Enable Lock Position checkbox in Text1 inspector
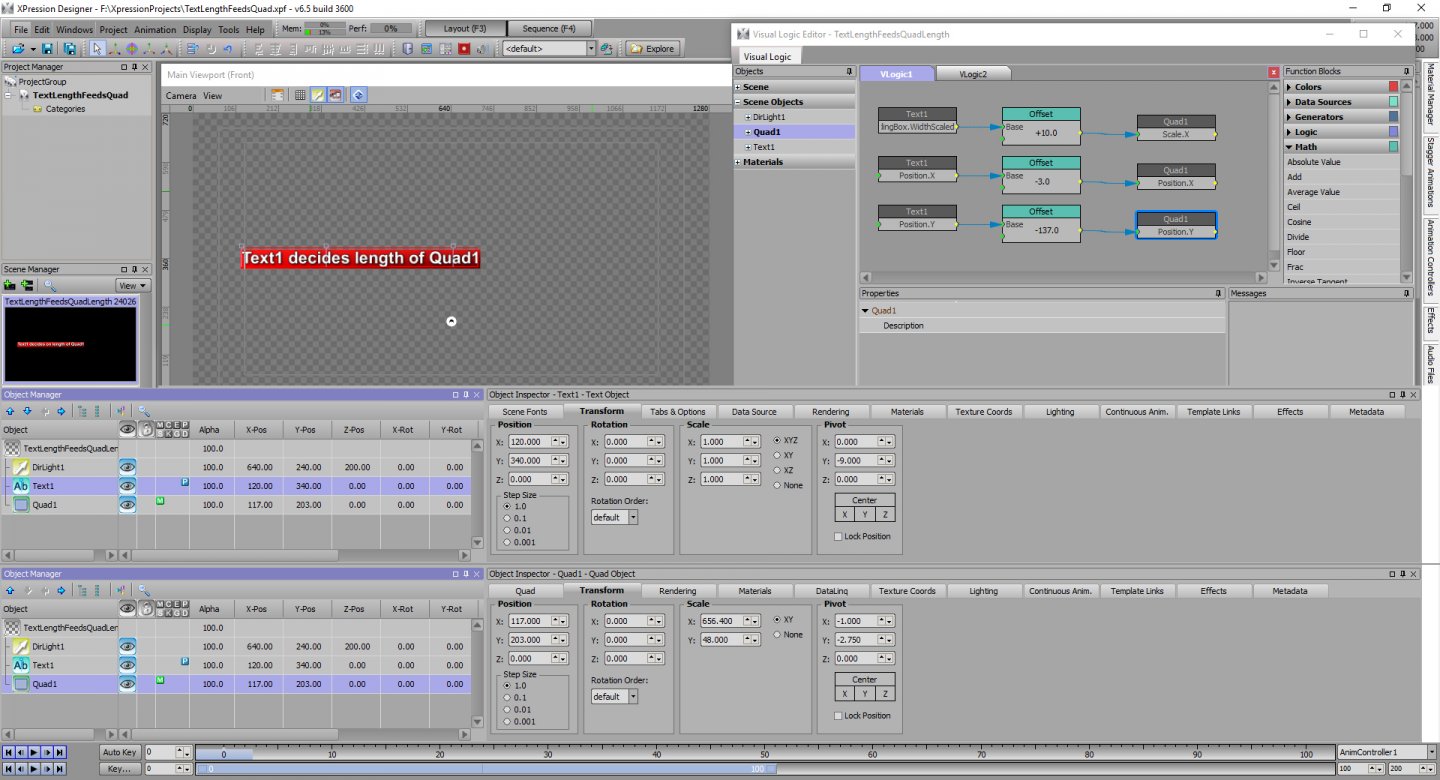 838,536
